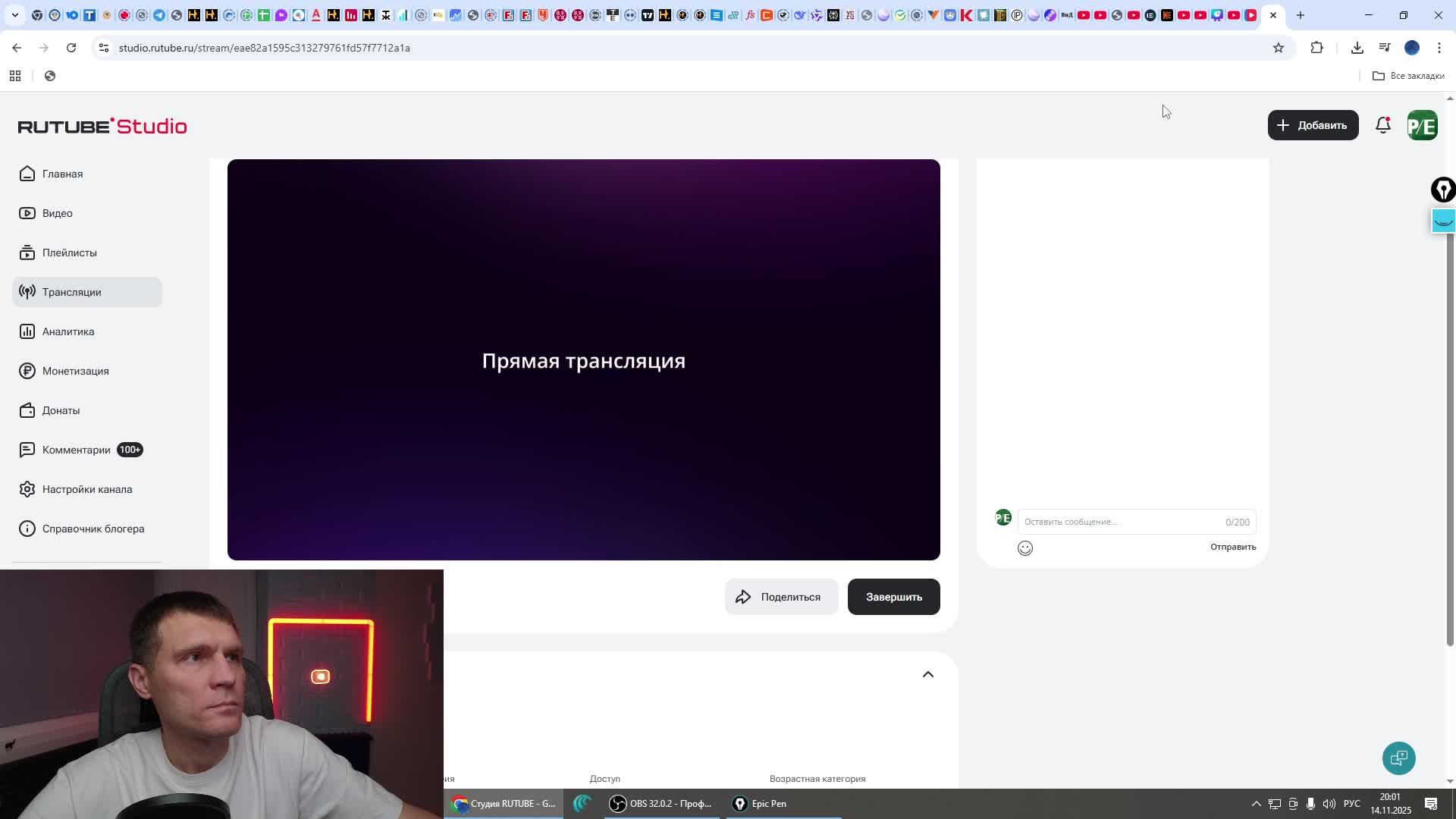This screenshot has height=819, width=1456.
Task: Open the notification bell
Action: (1382, 125)
